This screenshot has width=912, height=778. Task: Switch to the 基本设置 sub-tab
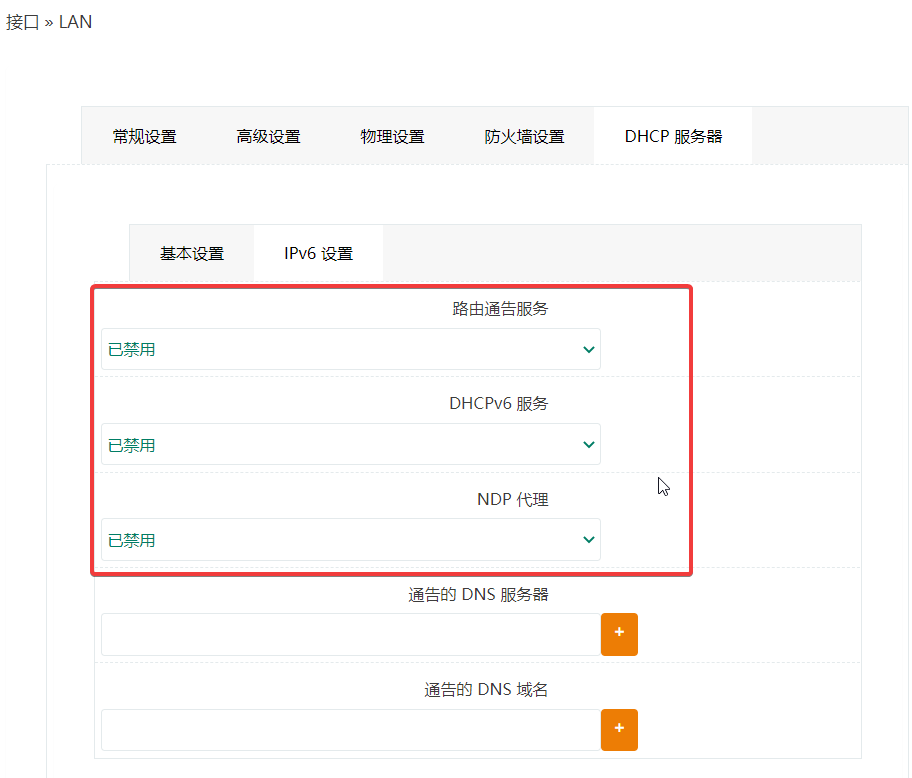[x=192, y=254]
